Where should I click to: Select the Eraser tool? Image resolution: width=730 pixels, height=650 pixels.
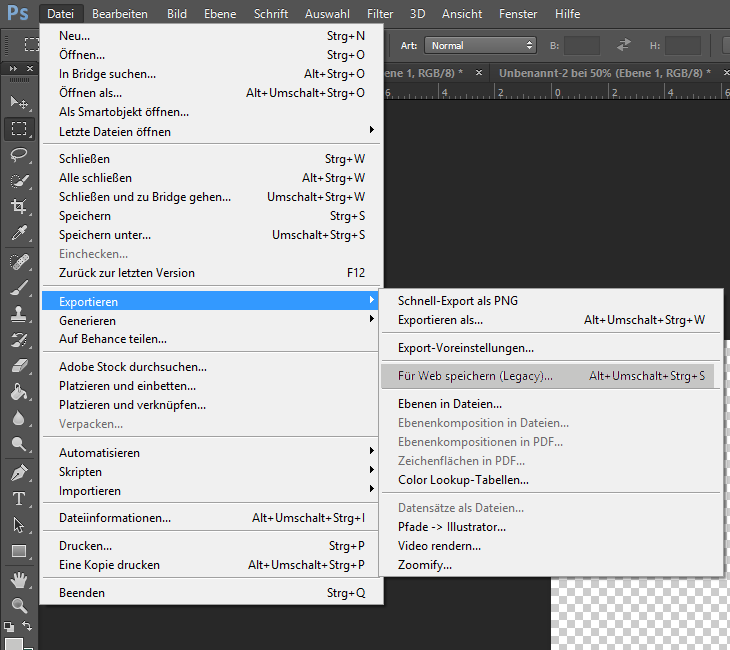tap(19, 367)
